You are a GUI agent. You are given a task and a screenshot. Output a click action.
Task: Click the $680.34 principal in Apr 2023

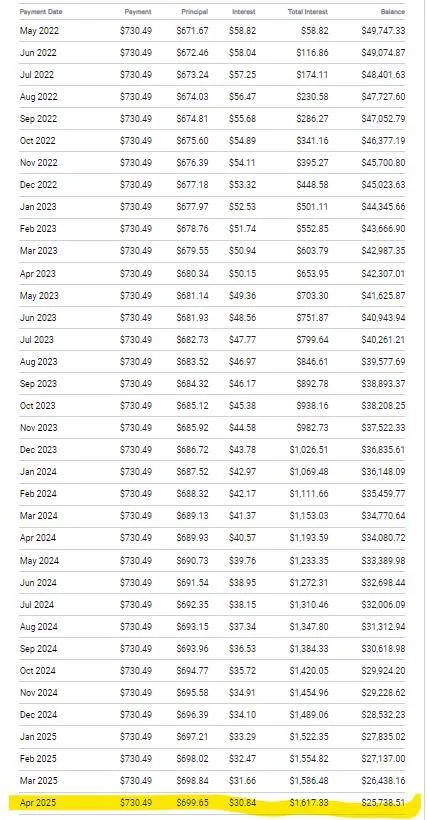[x=192, y=274]
